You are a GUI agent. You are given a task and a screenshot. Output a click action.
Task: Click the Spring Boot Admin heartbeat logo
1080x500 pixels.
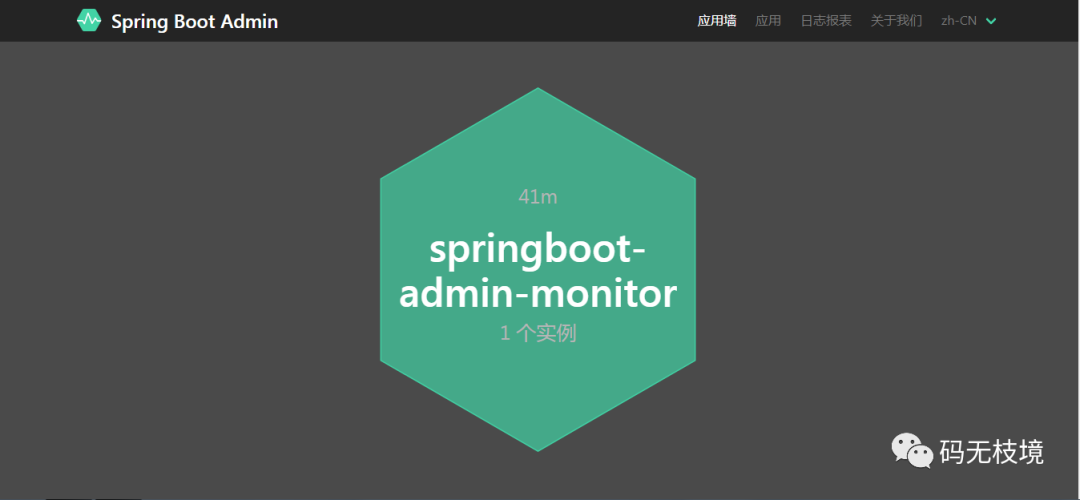click(89, 21)
